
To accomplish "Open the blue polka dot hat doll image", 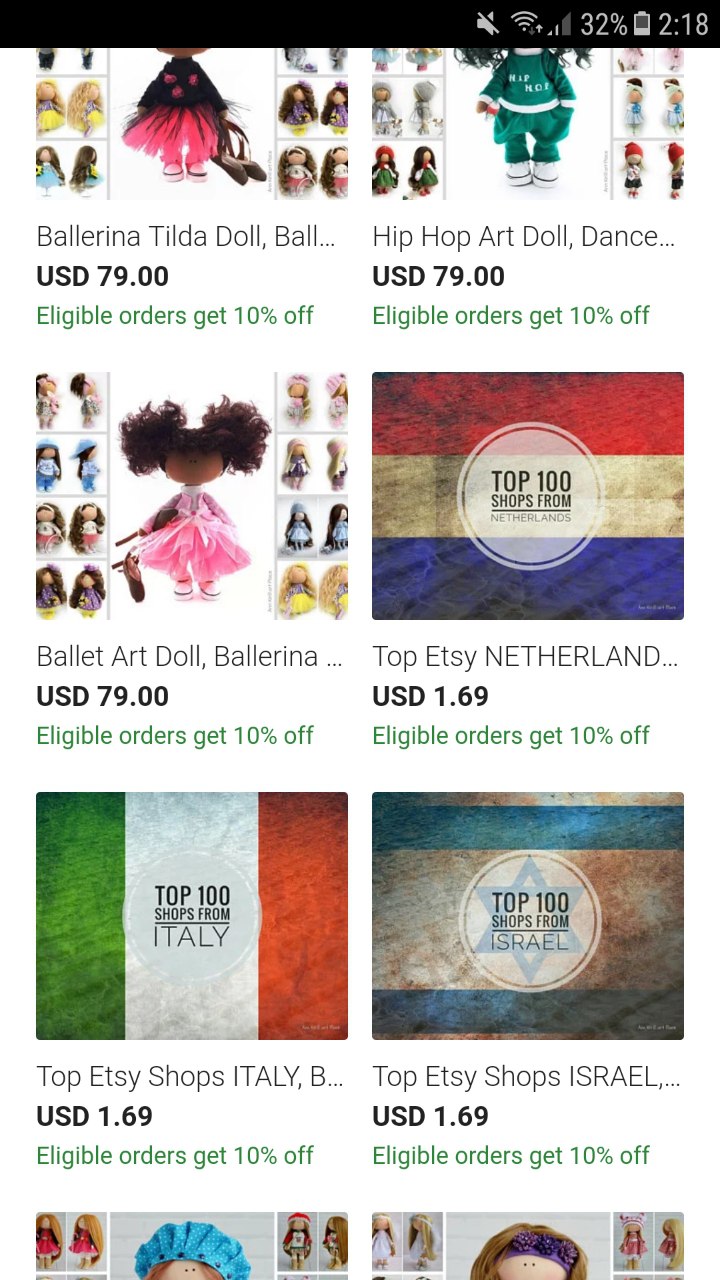I will (x=192, y=1246).
